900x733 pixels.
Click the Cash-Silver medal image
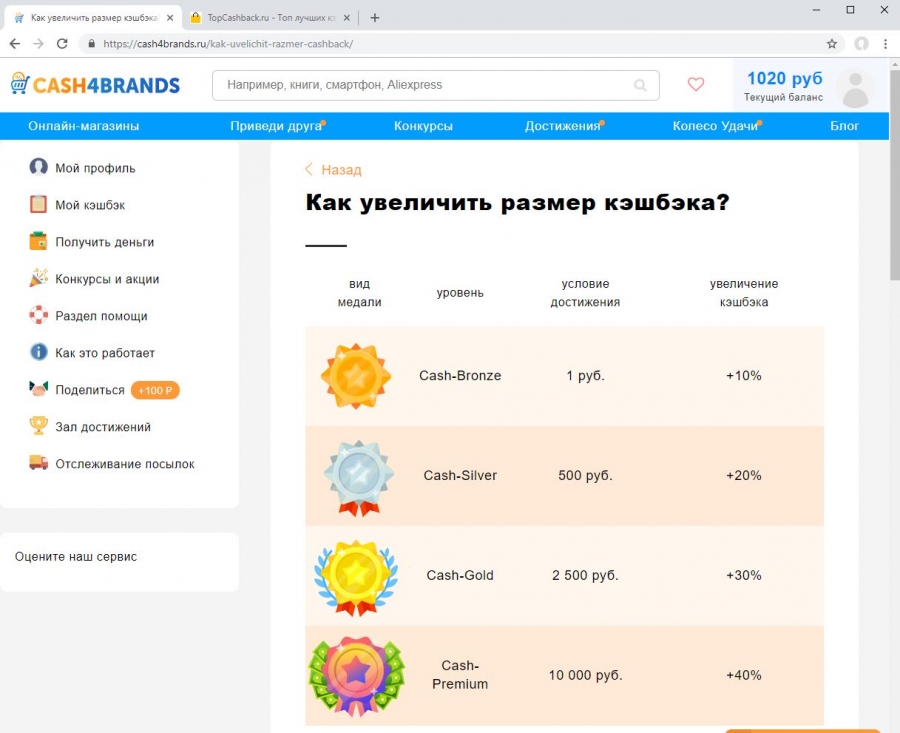(x=359, y=478)
